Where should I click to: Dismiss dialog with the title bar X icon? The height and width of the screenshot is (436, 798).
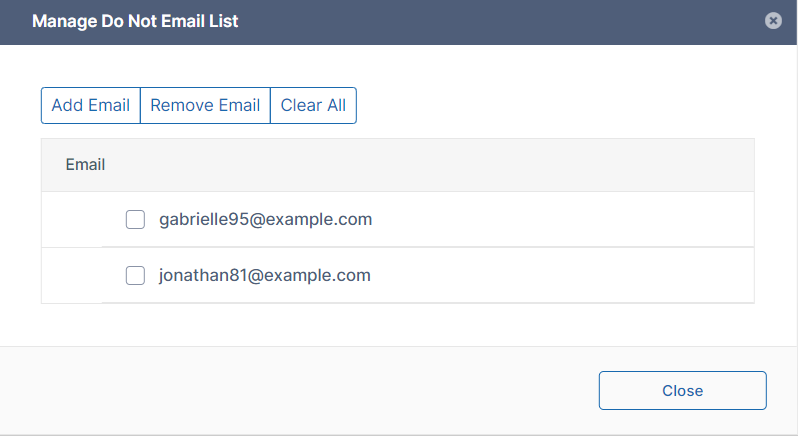point(773,20)
